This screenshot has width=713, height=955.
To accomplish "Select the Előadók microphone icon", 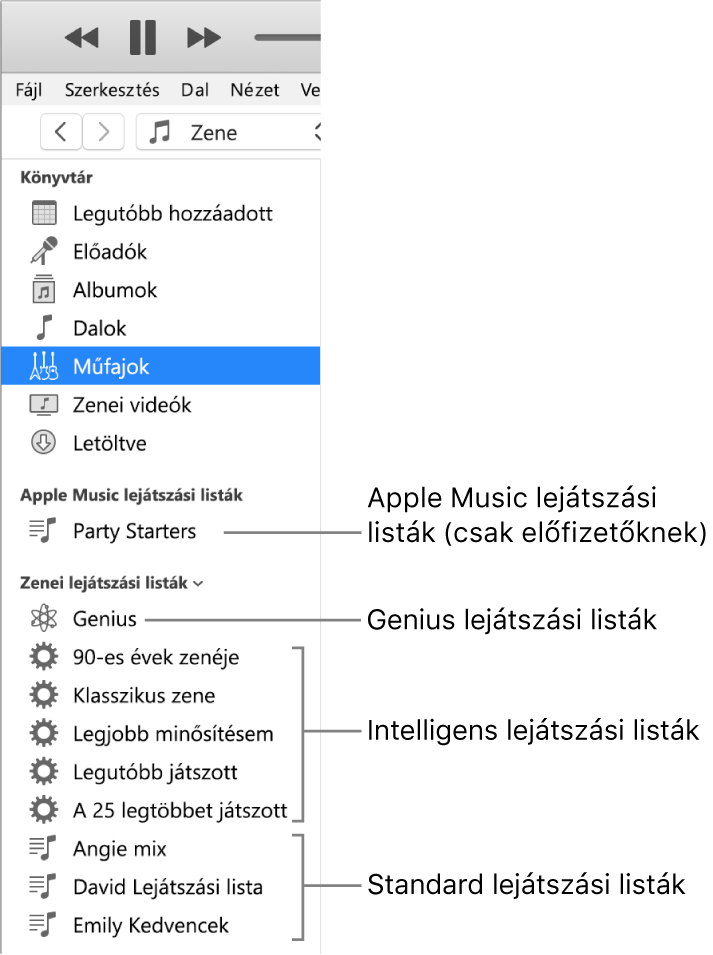I will click(x=42, y=251).
